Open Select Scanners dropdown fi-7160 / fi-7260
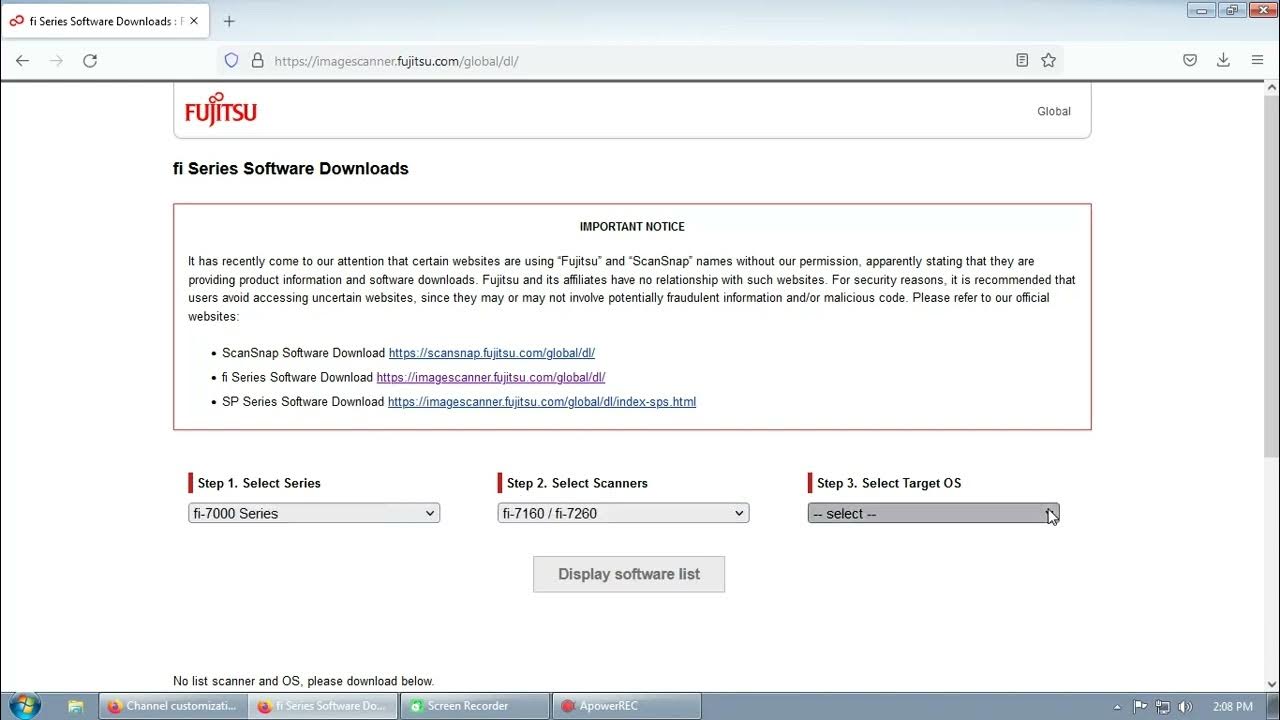1280x720 pixels. click(623, 513)
